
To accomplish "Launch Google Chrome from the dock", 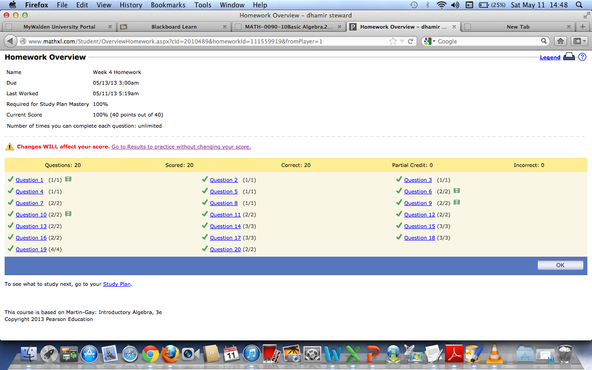I will click(x=150, y=354).
